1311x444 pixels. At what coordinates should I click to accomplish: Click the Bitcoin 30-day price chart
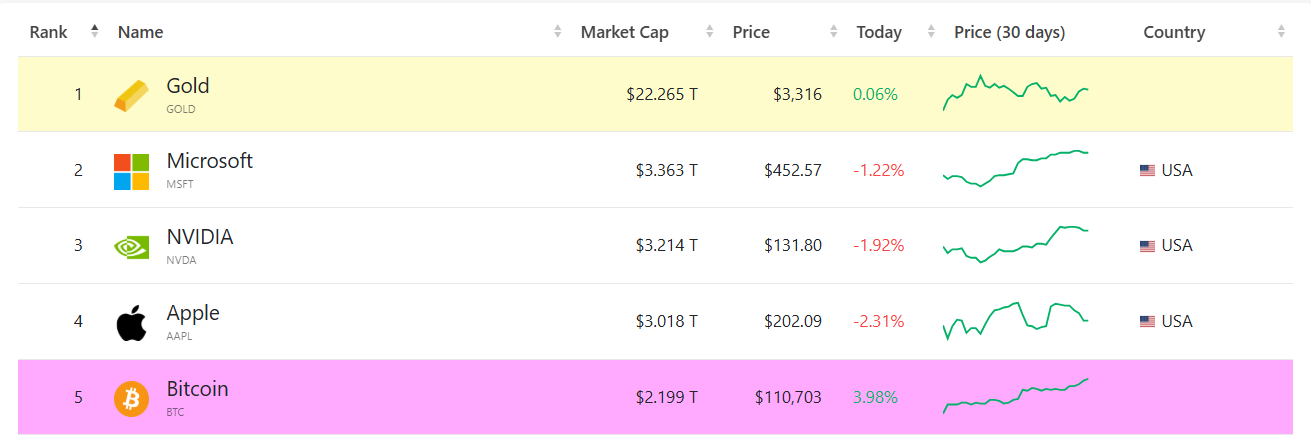point(1015,396)
